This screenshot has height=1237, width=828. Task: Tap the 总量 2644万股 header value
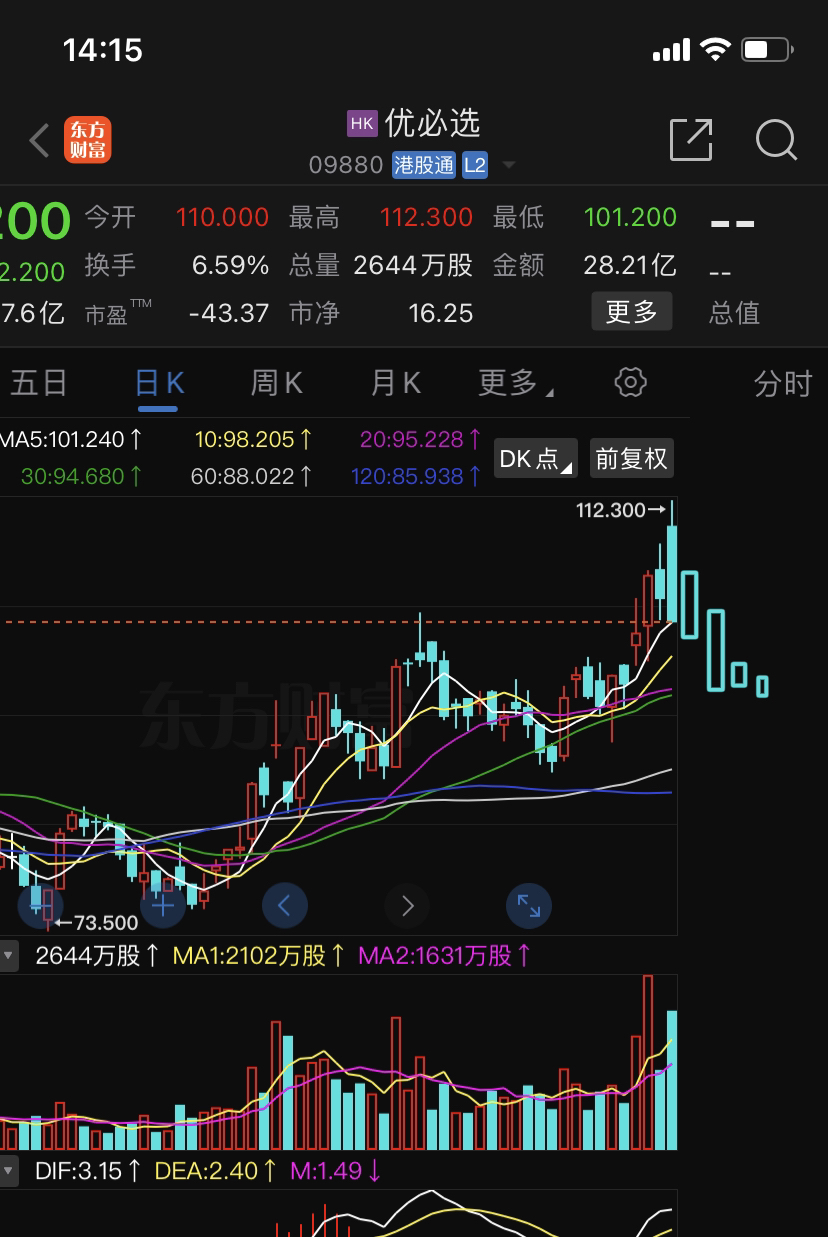click(x=413, y=265)
